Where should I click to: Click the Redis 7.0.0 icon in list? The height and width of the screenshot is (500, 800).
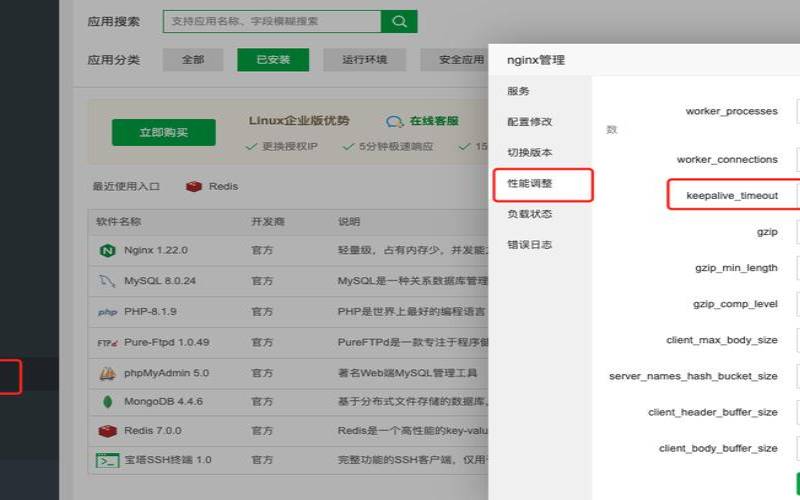pyautogui.click(x=107, y=431)
